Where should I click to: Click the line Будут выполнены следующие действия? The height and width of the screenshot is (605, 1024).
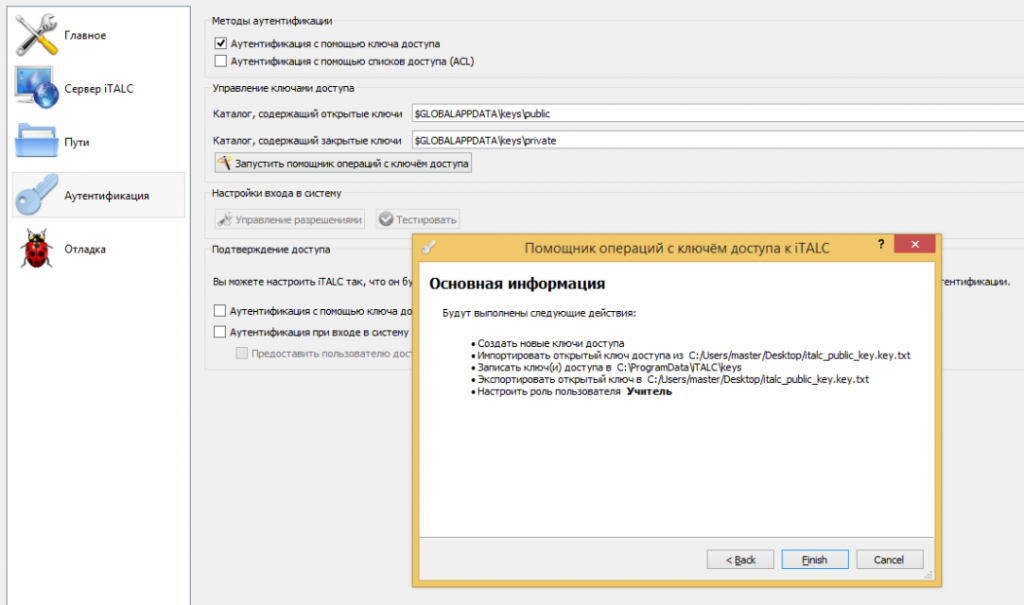tap(539, 313)
